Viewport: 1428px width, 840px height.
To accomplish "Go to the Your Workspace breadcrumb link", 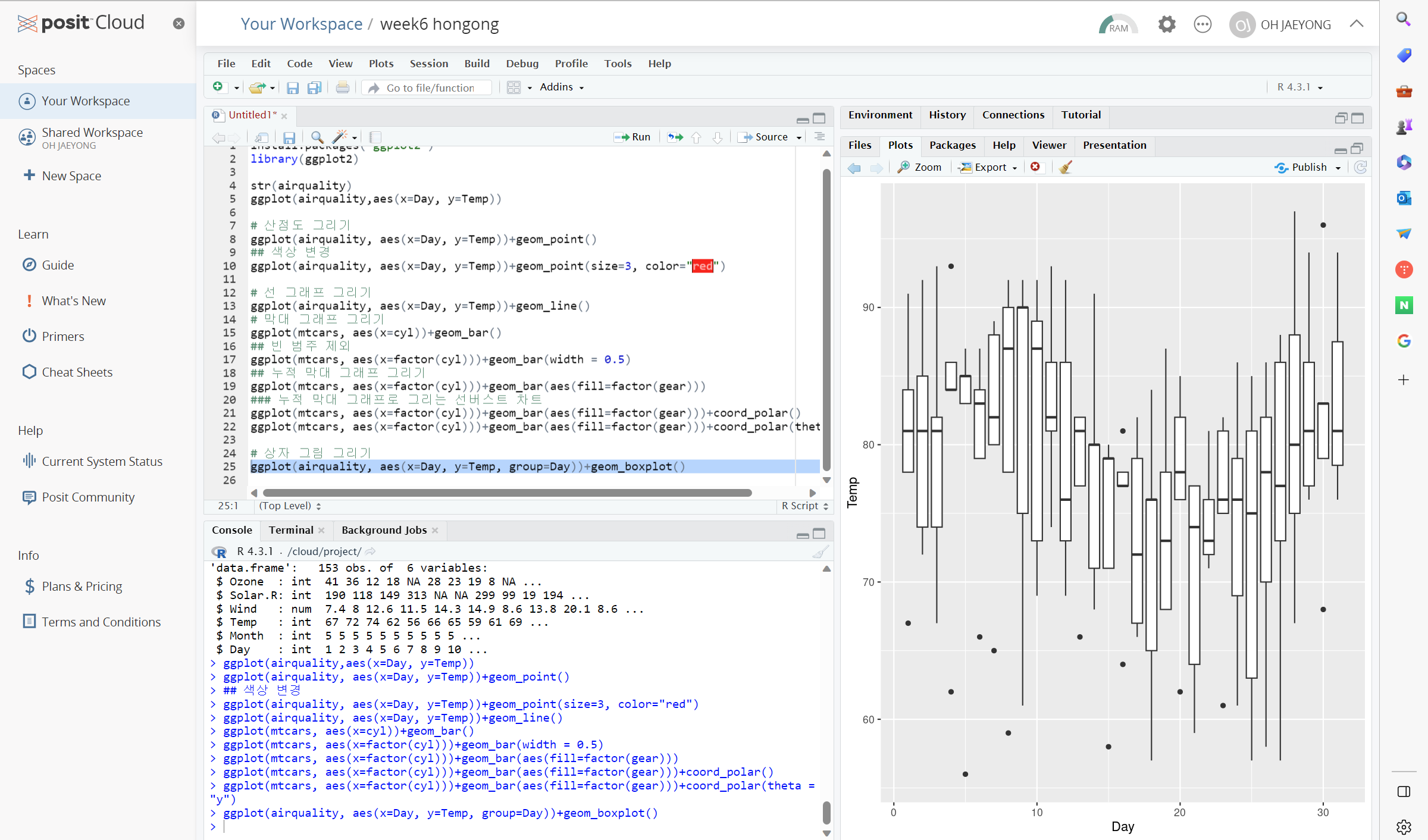I will (x=302, y=24).
